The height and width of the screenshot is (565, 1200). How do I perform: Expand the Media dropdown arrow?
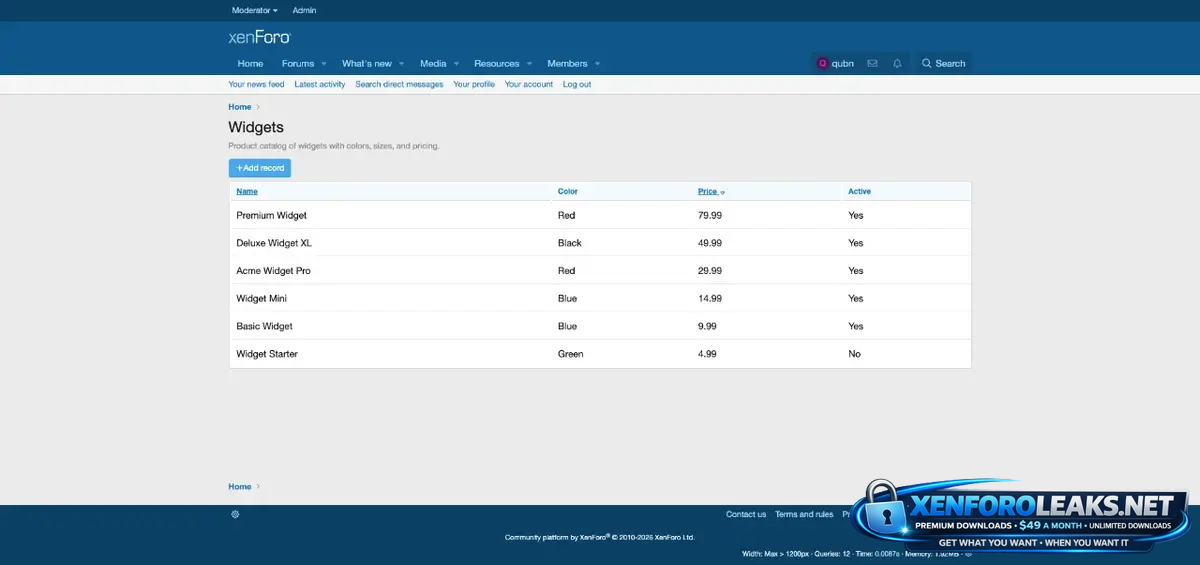point(456,64)
